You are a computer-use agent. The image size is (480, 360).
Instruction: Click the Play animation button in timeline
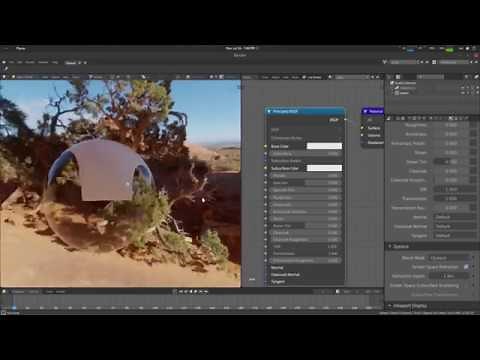pos(196,292)
